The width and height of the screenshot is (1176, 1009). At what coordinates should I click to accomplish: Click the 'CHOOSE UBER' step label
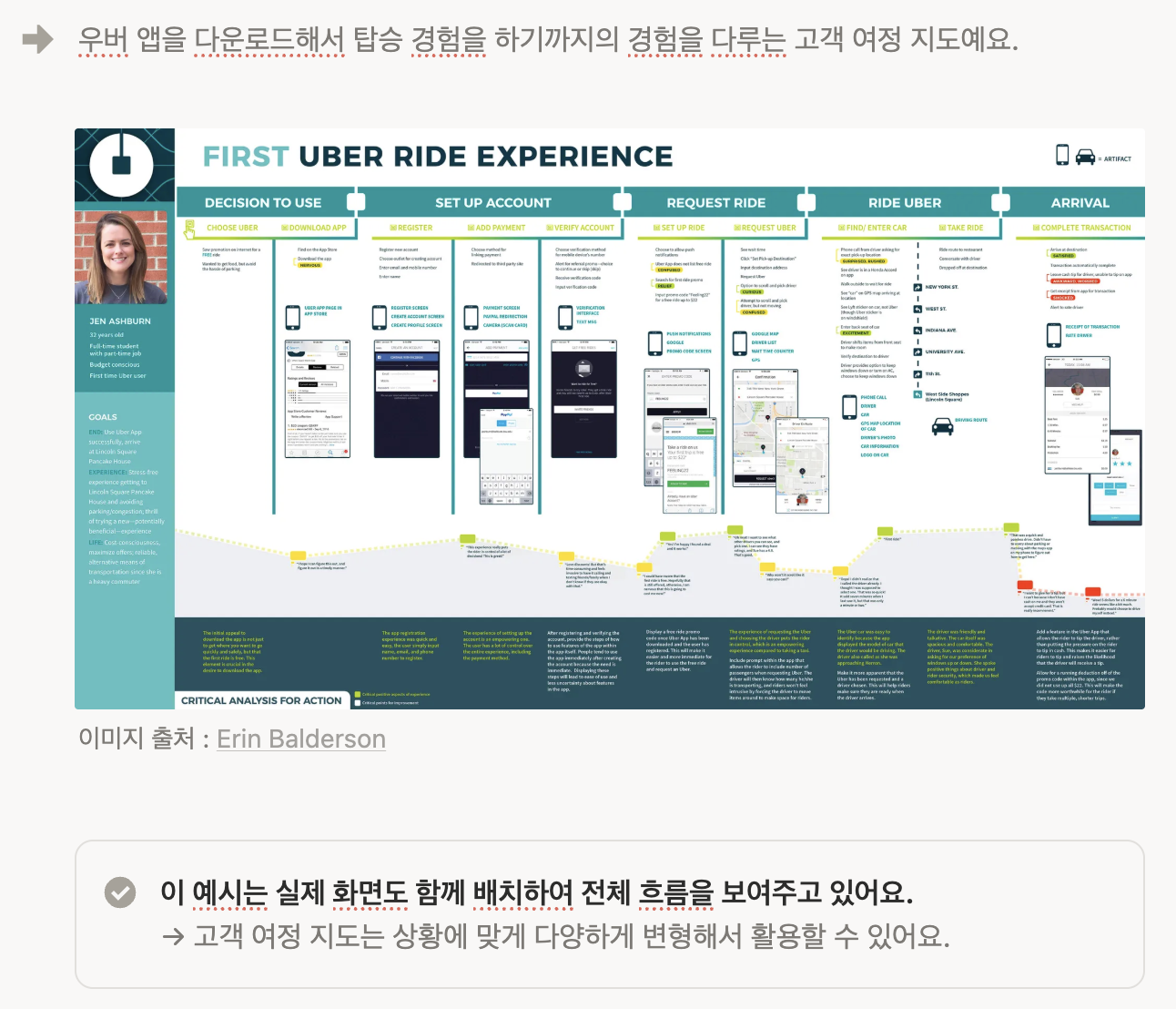(x=232, y=228)
